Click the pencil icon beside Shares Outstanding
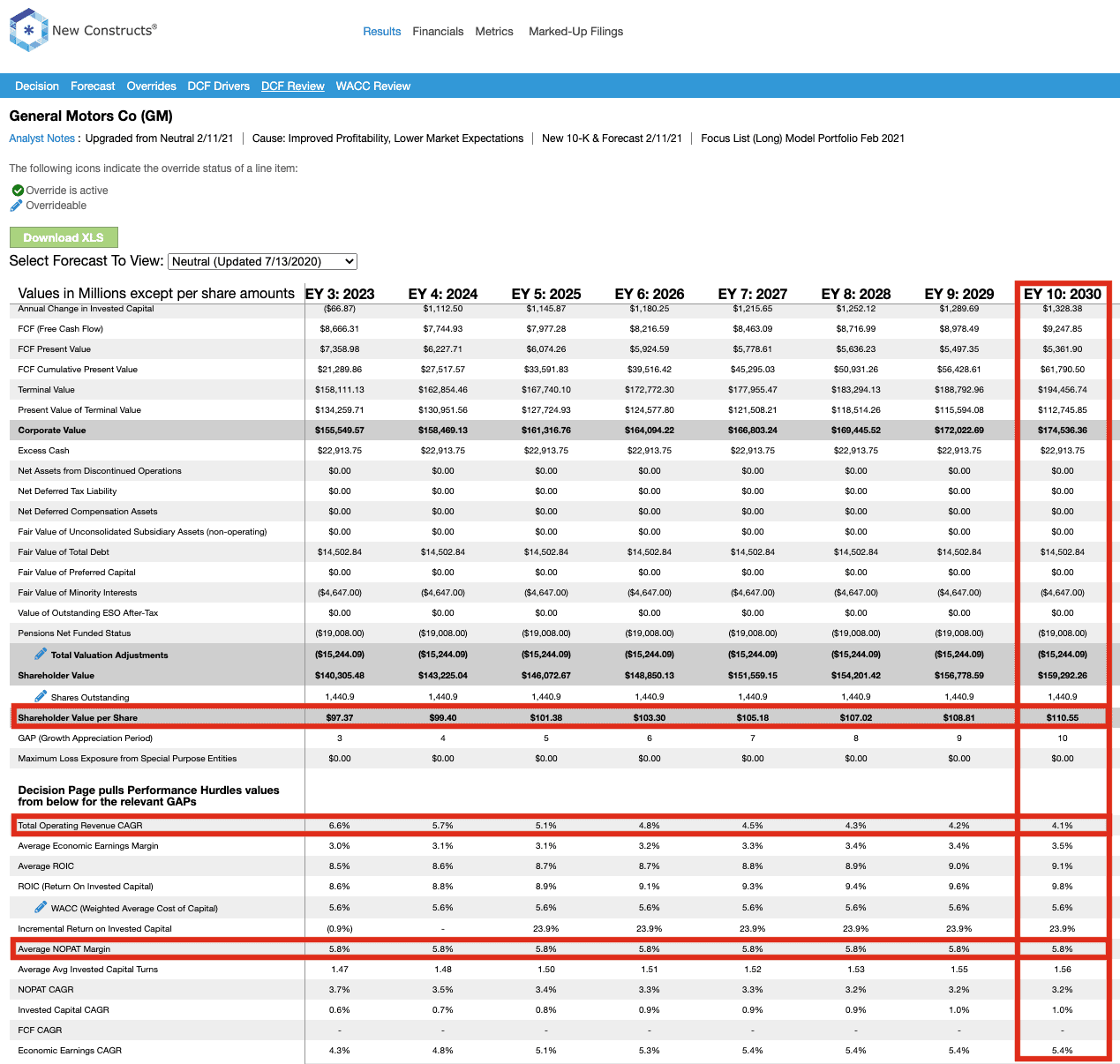This screenshot has height=1064, width=1120. (x=41, y=696)
